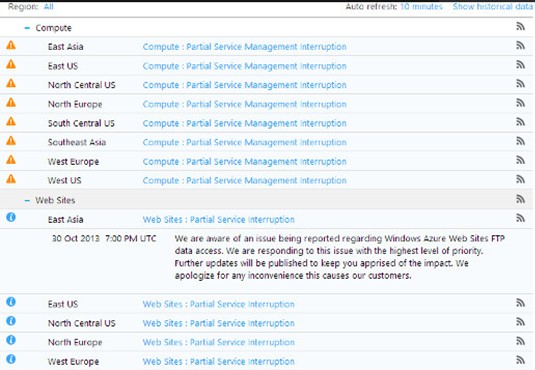535x370 pixels.
Task: Open RSS feed for Compute West Europe
Action: [x=520, y=160]
